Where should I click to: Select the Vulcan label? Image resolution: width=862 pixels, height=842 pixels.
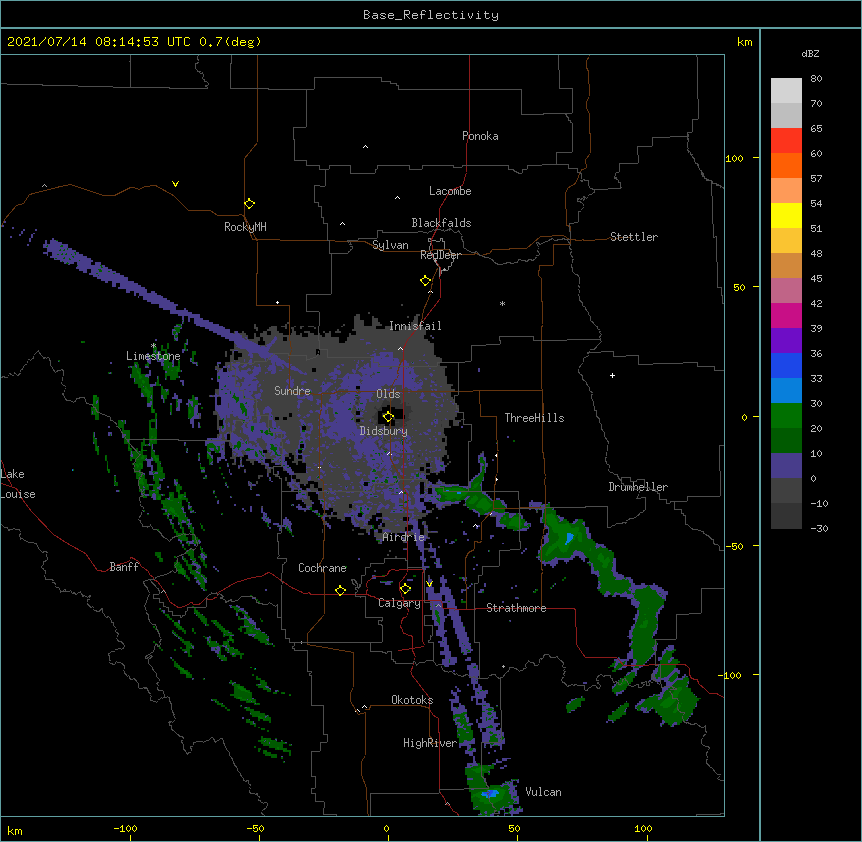(543, 792)
